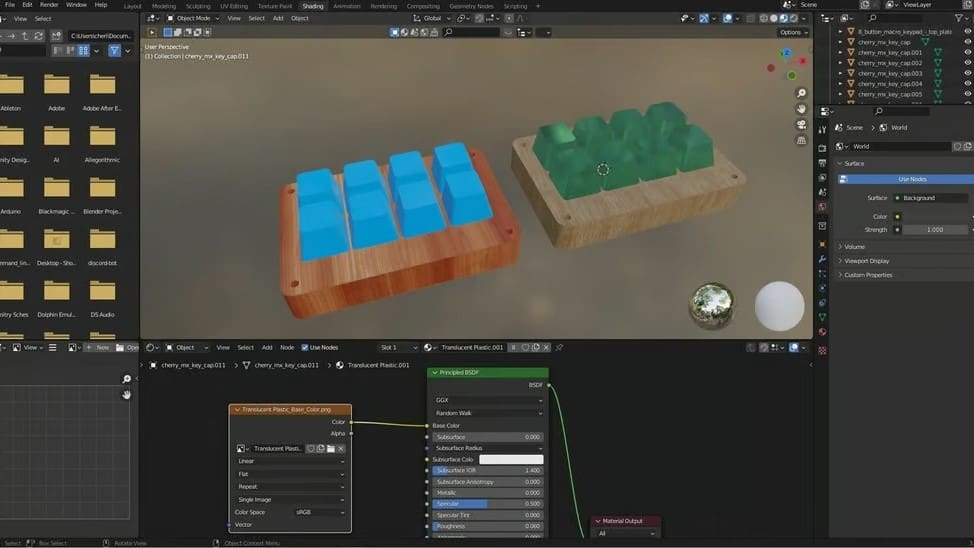Click the node editor pan hand icon
The height and width of the screenshot is (548, 974).
pos(127,395)
